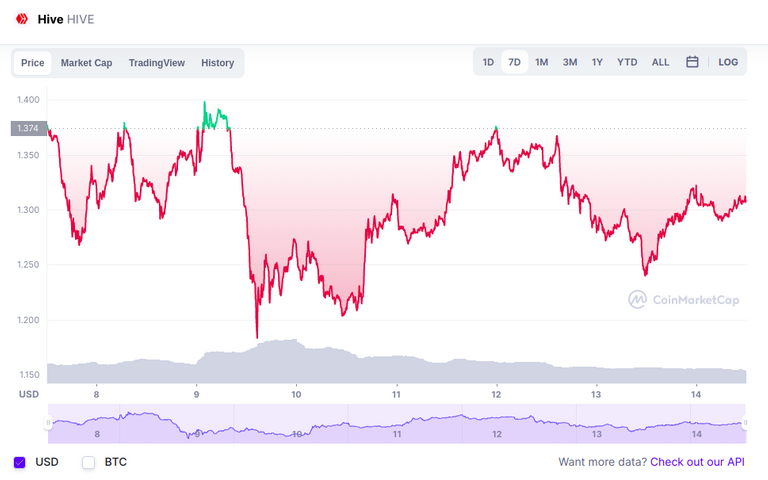Screen dimensions: 768x480
Task: Click the 1.374 price label marker
Action: point(28,128)
